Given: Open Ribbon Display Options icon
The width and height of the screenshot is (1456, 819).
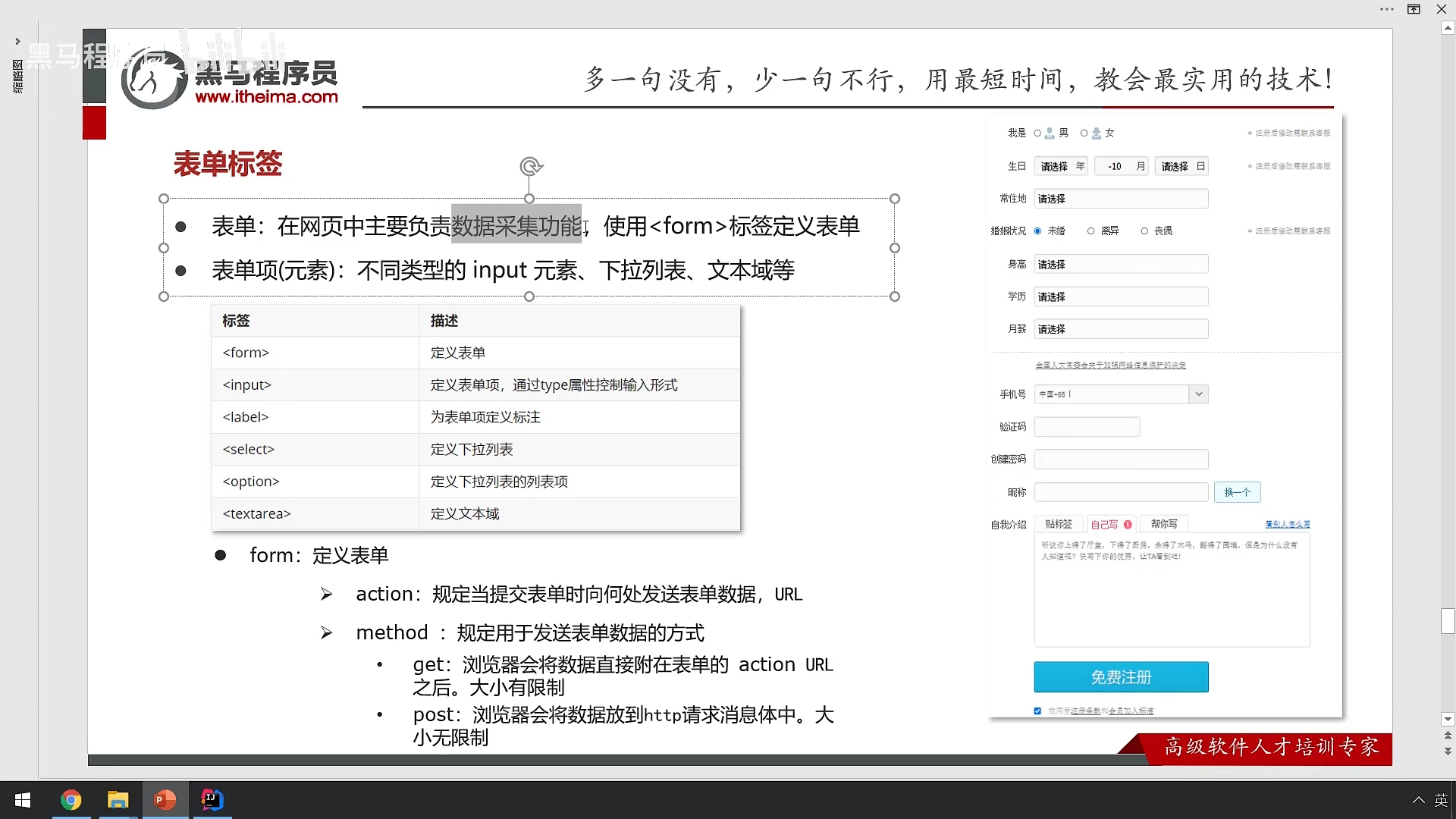Looking at the screenshot, I should [1414, 9].
